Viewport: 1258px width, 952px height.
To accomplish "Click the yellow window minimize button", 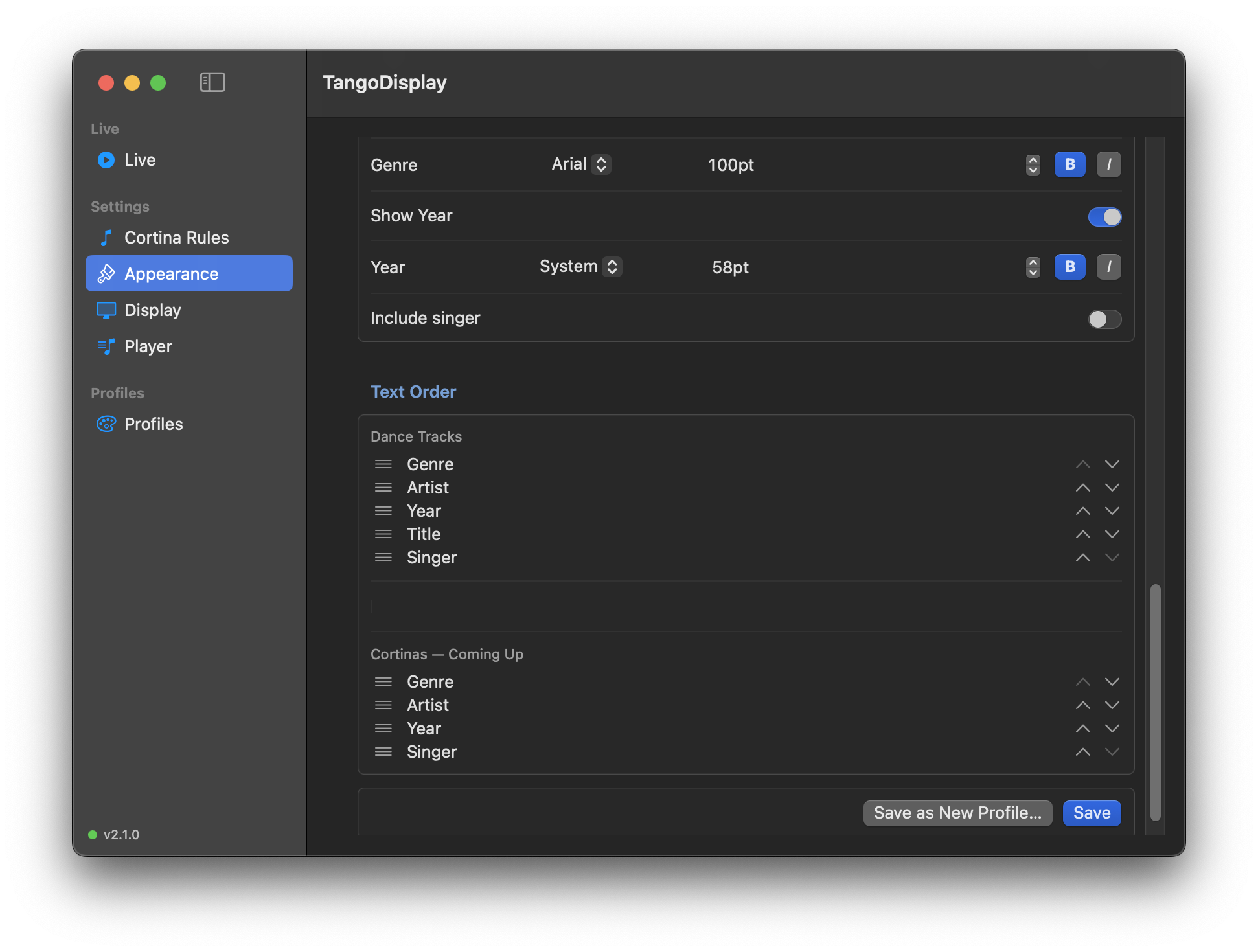I will (132, 83).
